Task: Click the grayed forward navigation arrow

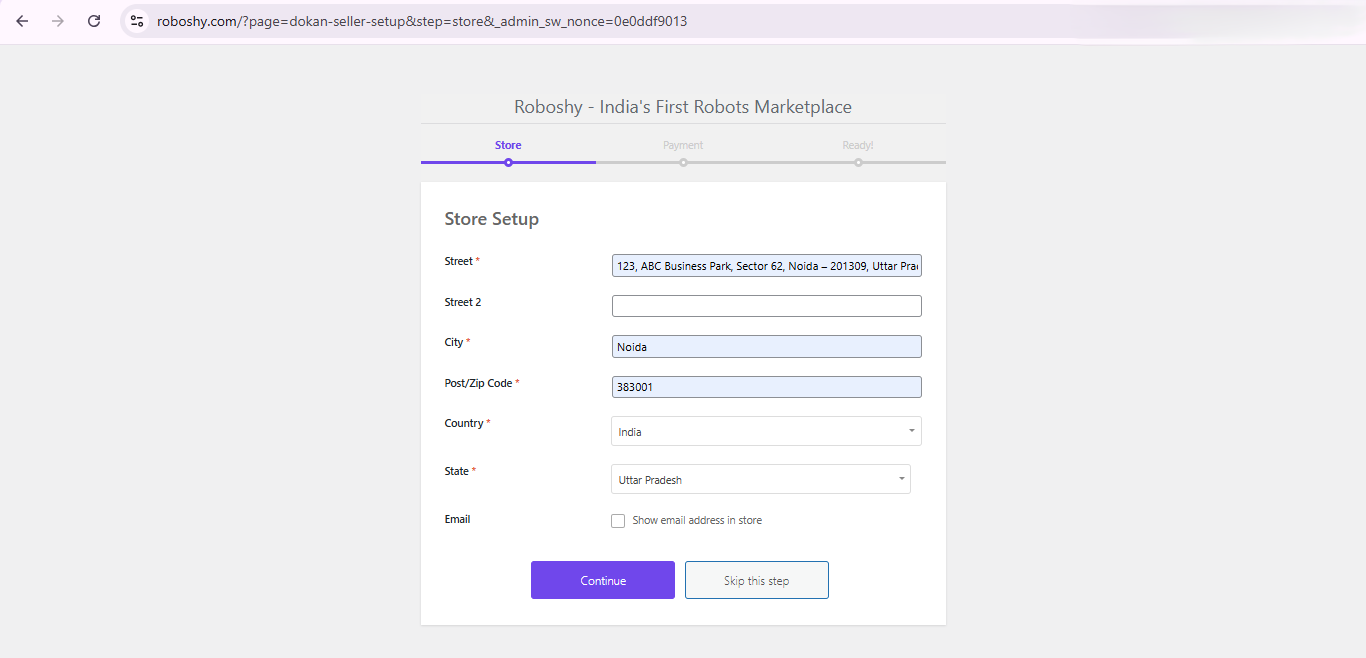Action: (57, 20)
